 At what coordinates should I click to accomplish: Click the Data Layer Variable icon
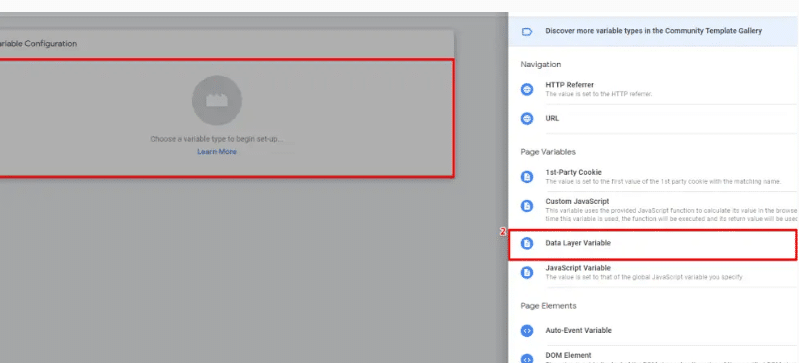point(527,244)
